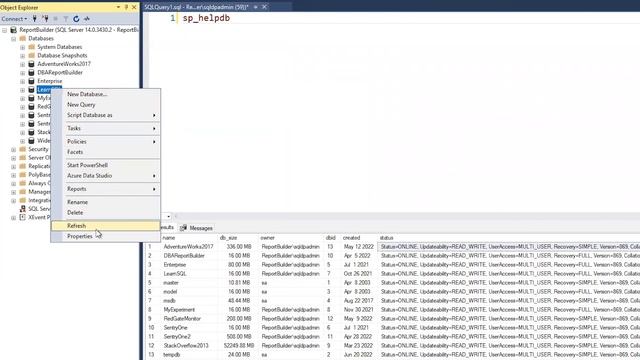Click the Security folder icon
The width and height of the screenshot is (640, 360).
[23, 149]
